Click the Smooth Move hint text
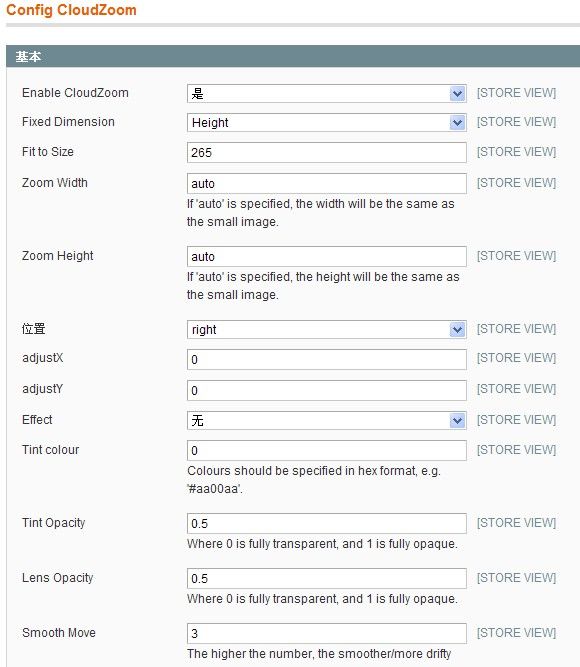Image resolution: width=580 pixels, height=667 pixels. pyautogui.click(x=319, y=654)
